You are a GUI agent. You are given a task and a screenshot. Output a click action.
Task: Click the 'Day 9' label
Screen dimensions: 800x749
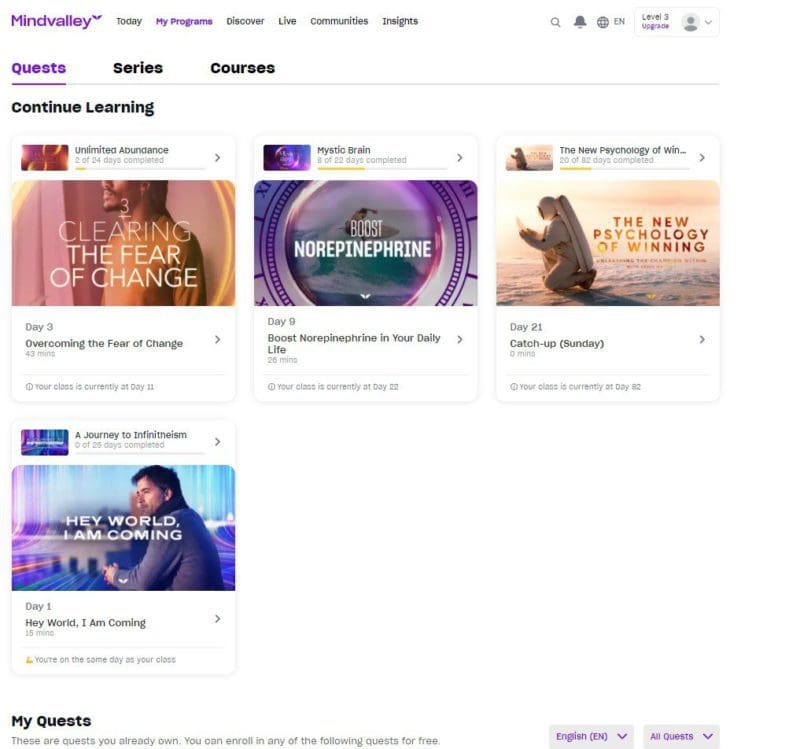[x=282, y=321]
